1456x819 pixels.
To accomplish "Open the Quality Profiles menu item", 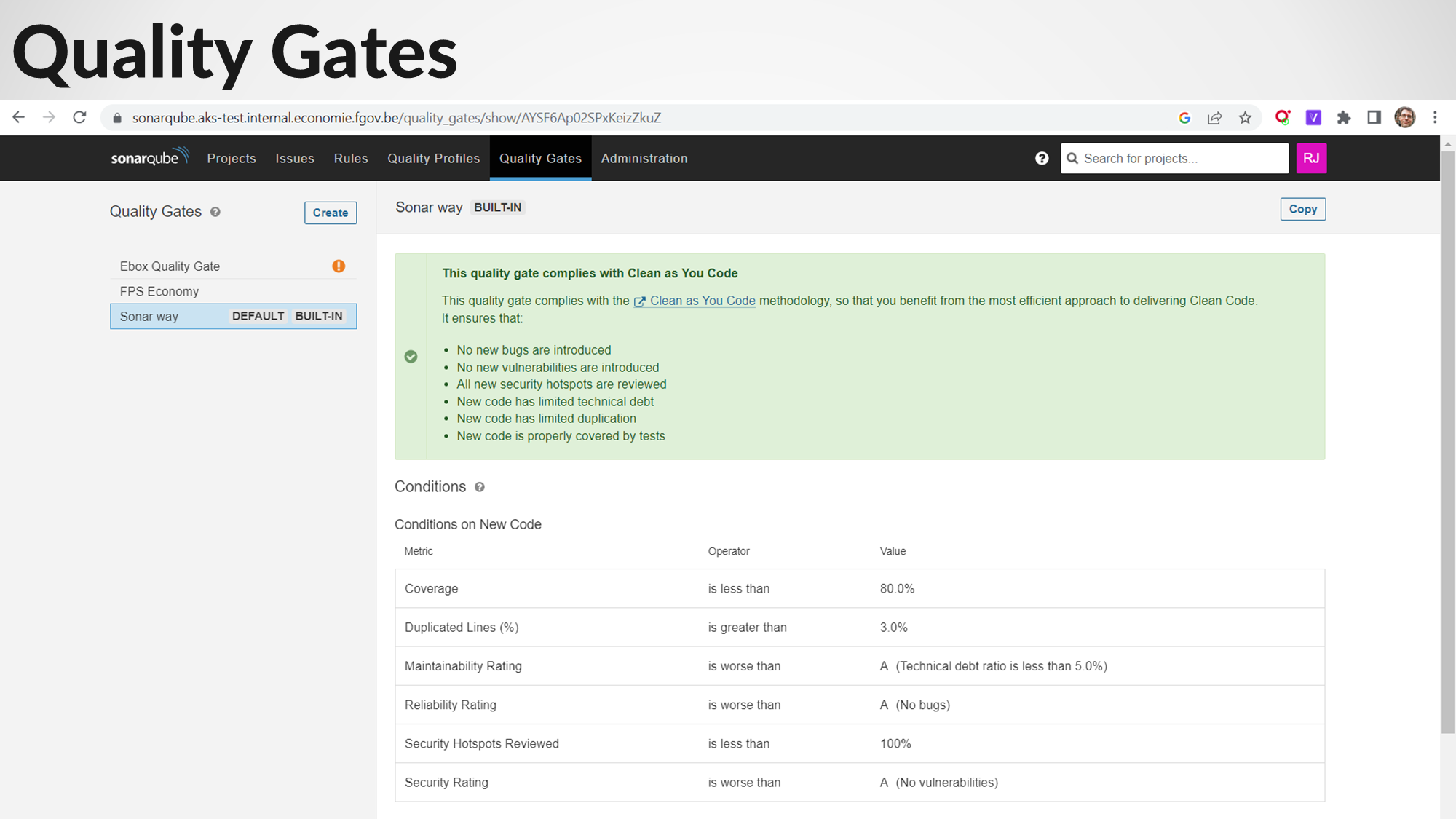I will click(433, 158).
